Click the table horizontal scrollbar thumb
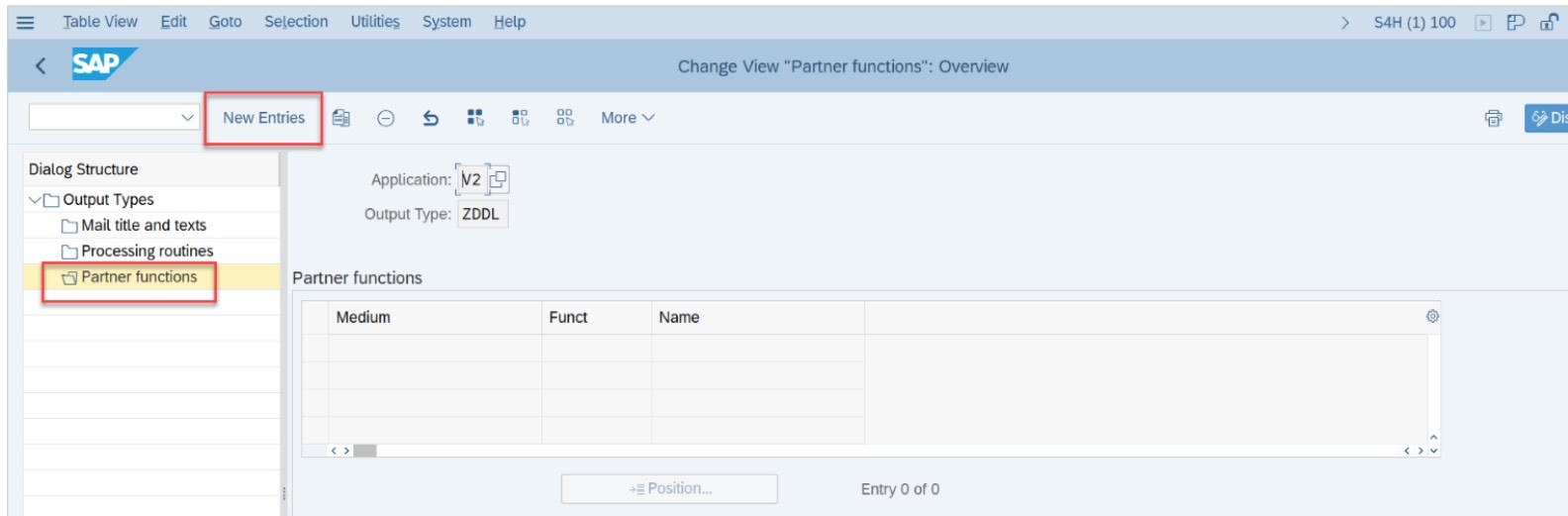 pos(365,451)
